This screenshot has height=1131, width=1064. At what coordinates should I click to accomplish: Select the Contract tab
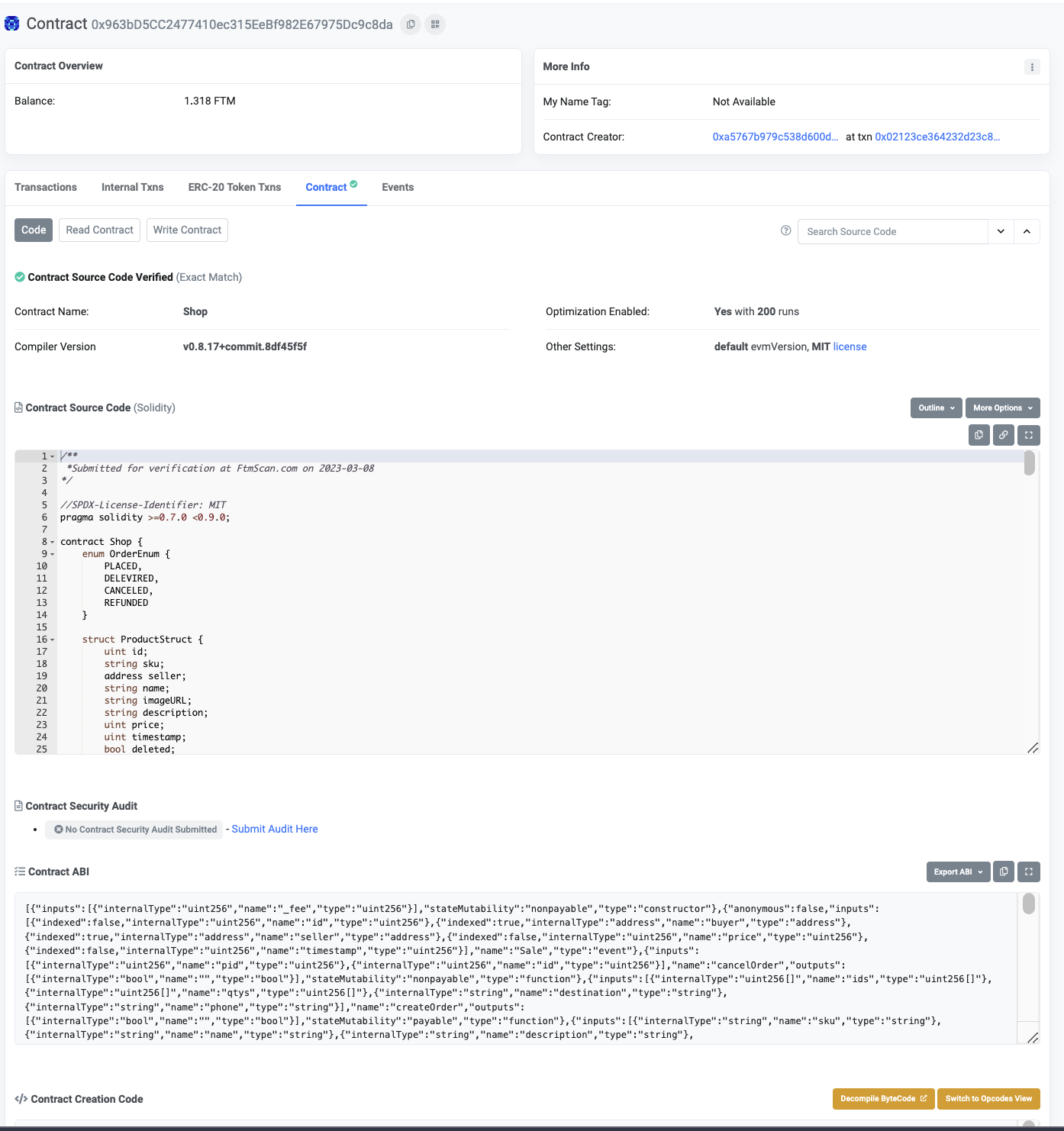[331, 187]
